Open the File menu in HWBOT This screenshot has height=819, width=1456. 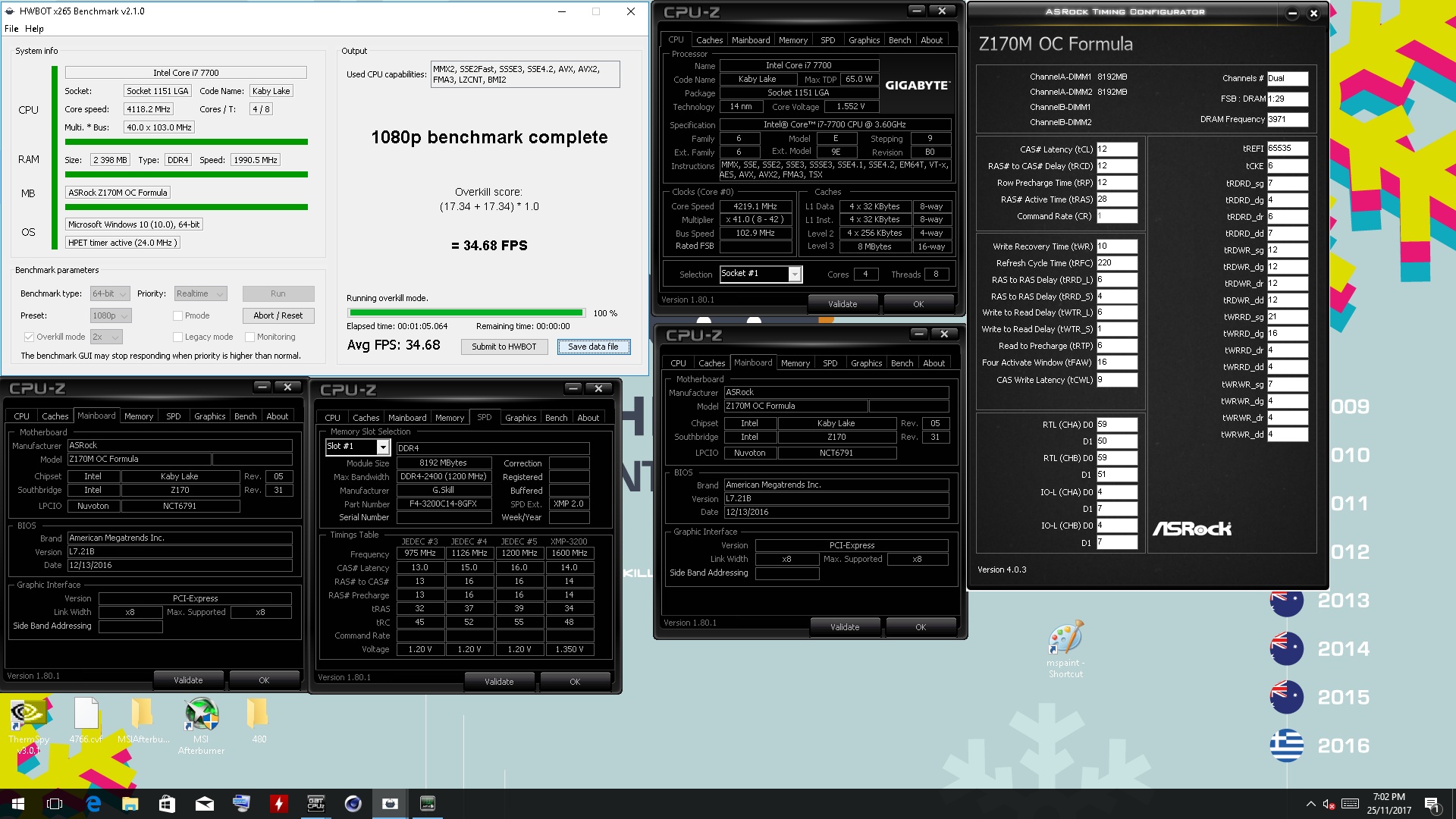(x=11, y=29)
